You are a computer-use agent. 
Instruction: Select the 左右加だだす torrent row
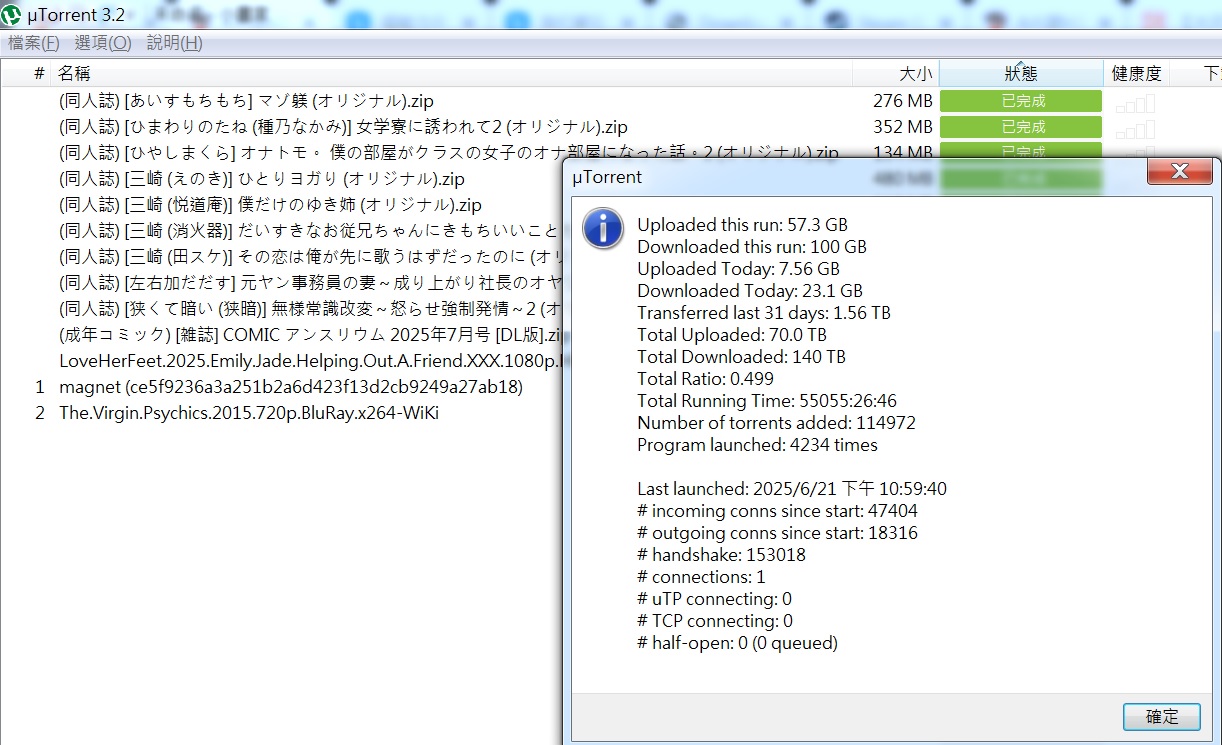(309, 283)
